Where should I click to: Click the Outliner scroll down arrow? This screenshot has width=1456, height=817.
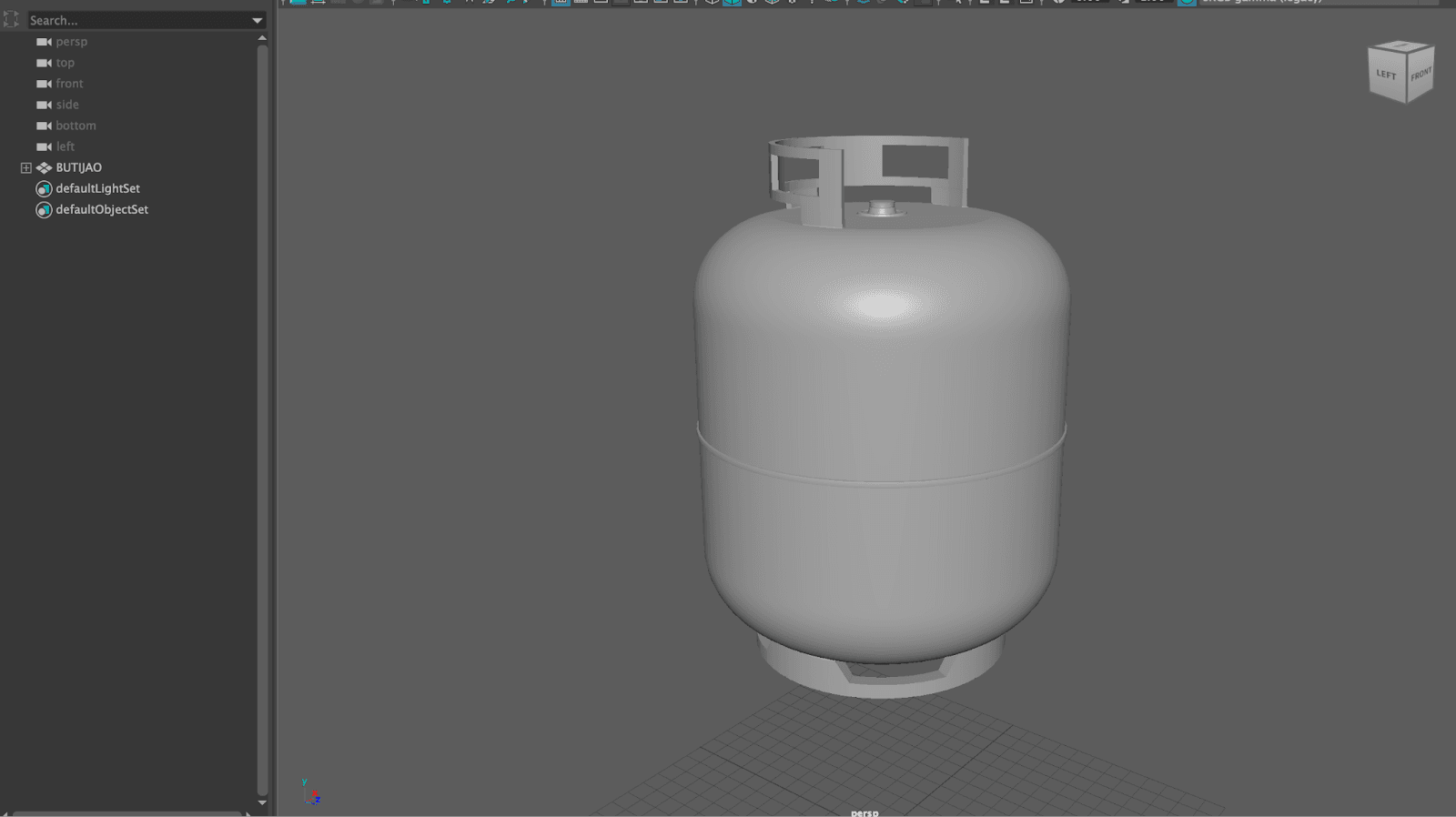coord(262,802)
